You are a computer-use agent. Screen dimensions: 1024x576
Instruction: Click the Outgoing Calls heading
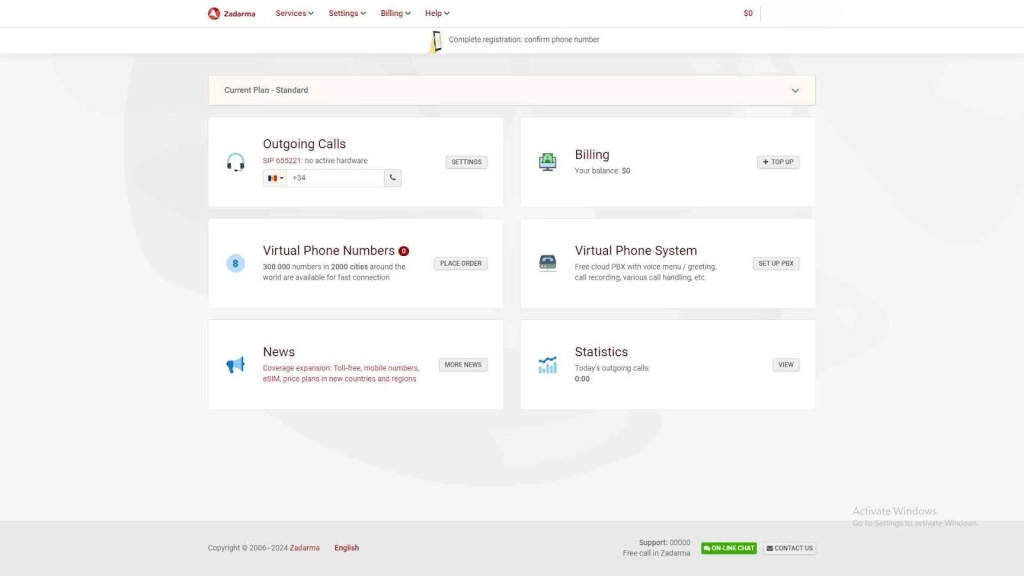click(x=304, y=144)
